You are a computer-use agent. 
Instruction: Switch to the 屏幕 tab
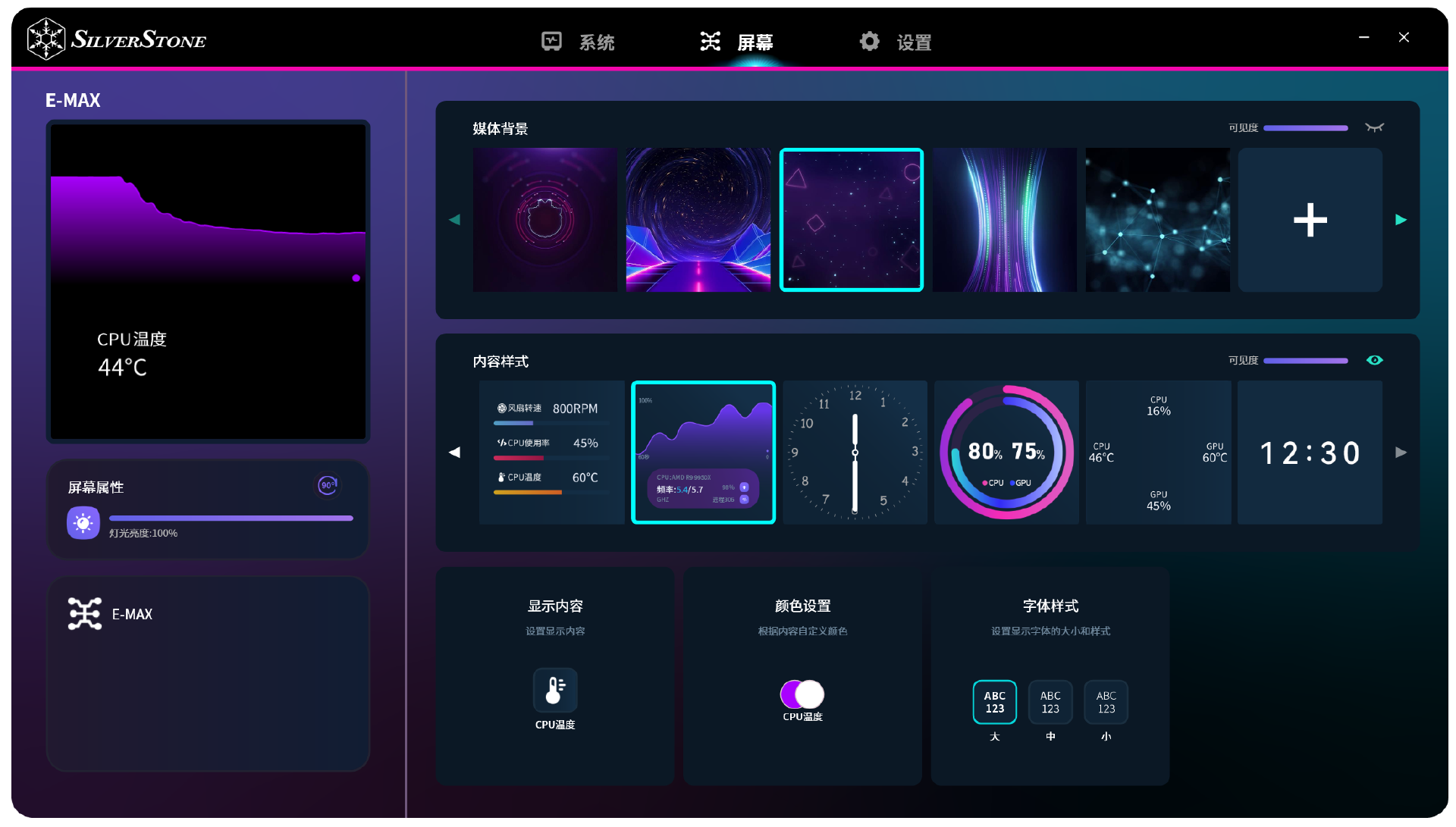(x=755, y=42)
